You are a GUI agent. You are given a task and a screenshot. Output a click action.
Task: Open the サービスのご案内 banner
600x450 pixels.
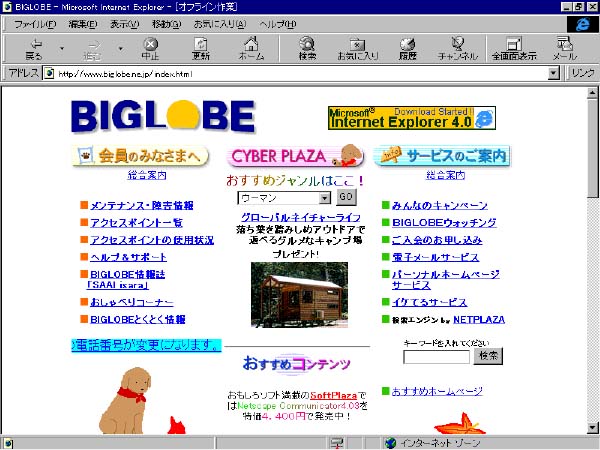pyautogui.click(x=442, y=156)
